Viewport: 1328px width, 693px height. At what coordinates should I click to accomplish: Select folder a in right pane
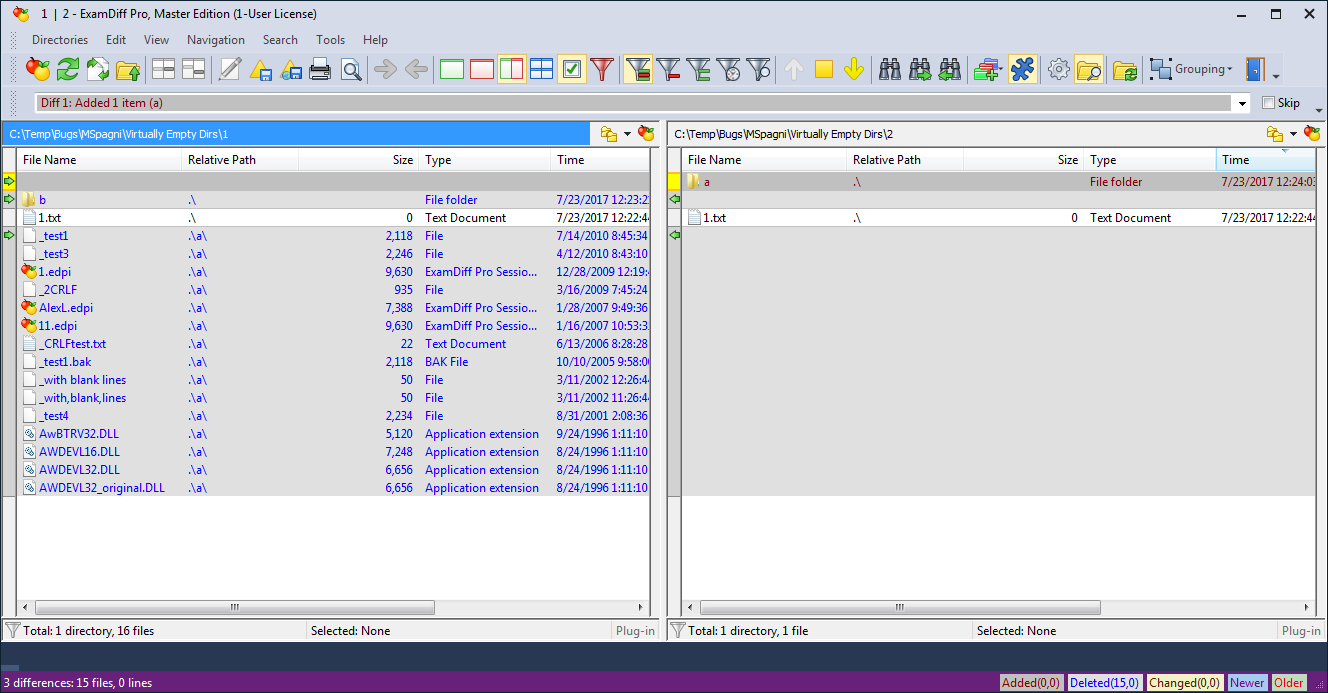[998, 182]
